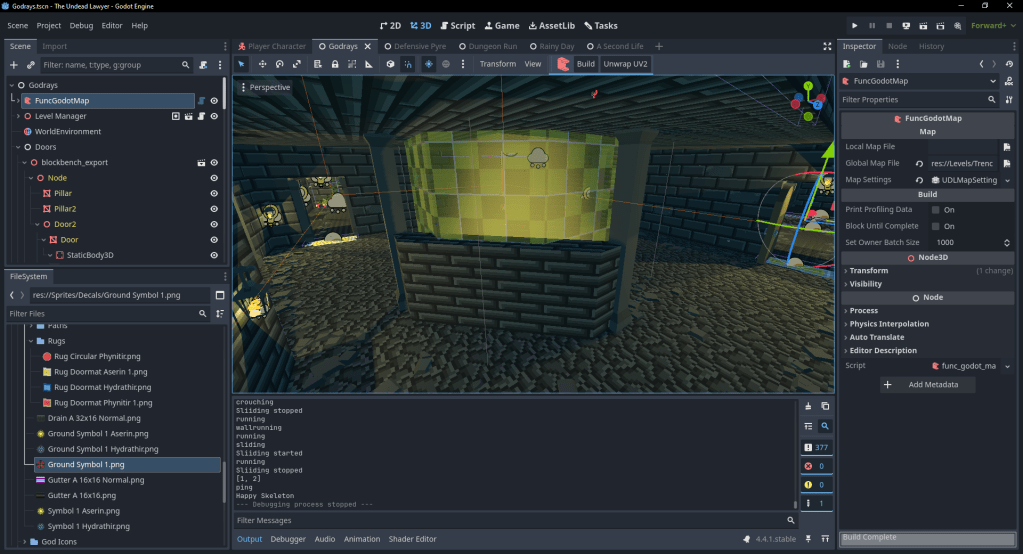Open the Debug menu in the menu bar
The height and width of the screenshot is (554, 1023).
coord(81,25)
